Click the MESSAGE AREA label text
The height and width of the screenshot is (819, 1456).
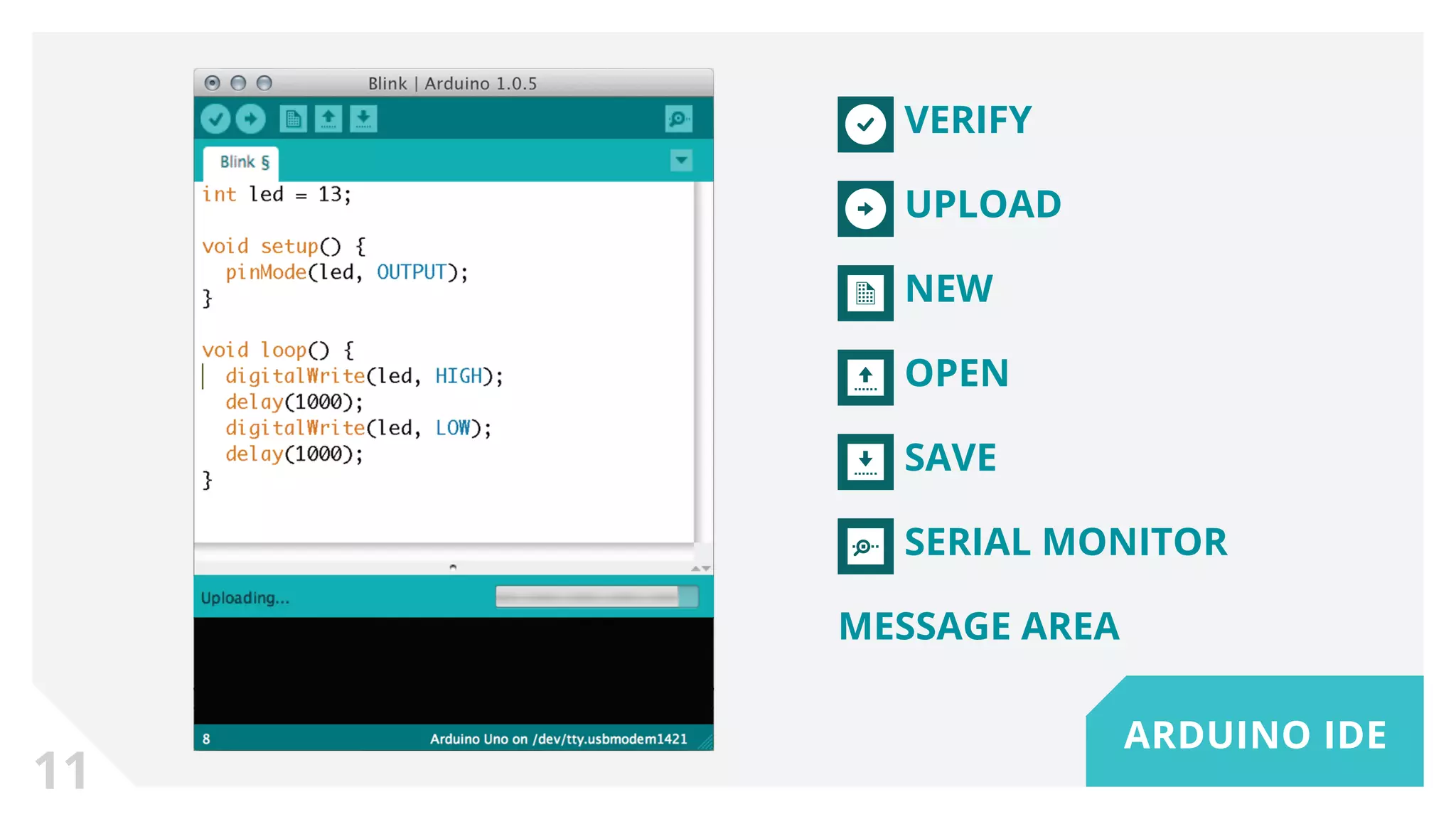click(979, 626)
